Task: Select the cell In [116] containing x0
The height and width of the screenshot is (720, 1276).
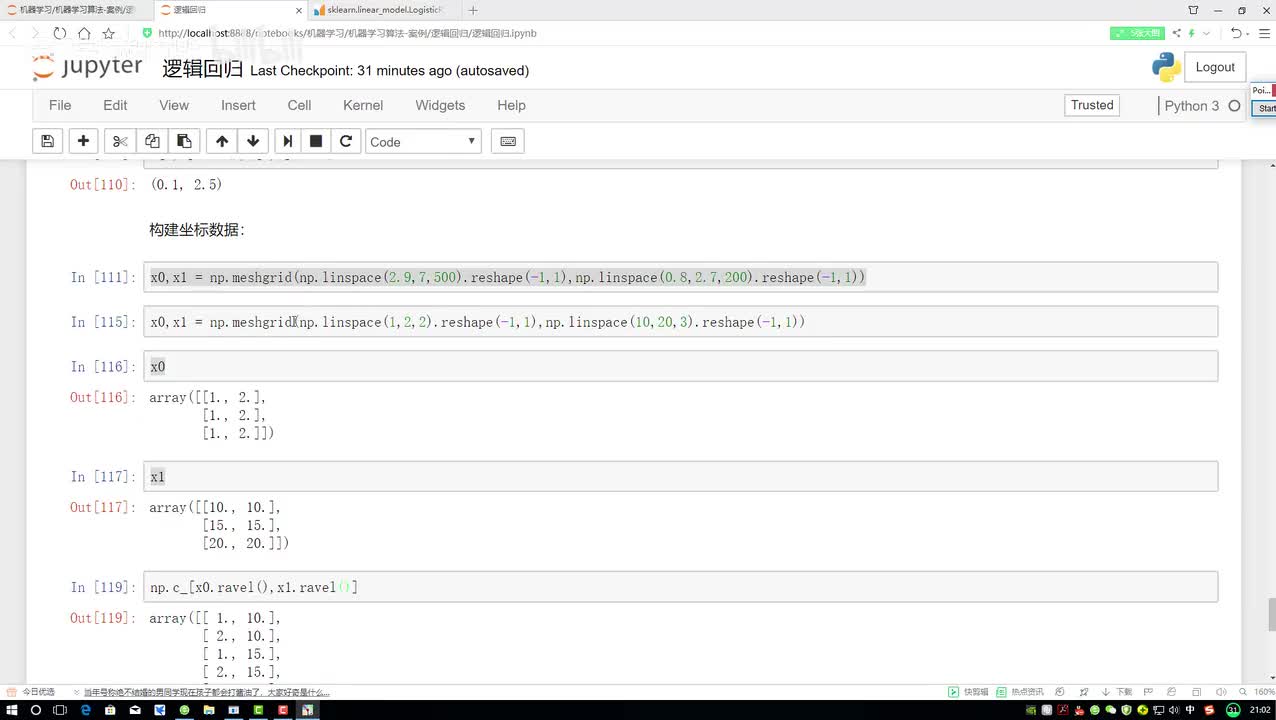Action: point(682,366)
